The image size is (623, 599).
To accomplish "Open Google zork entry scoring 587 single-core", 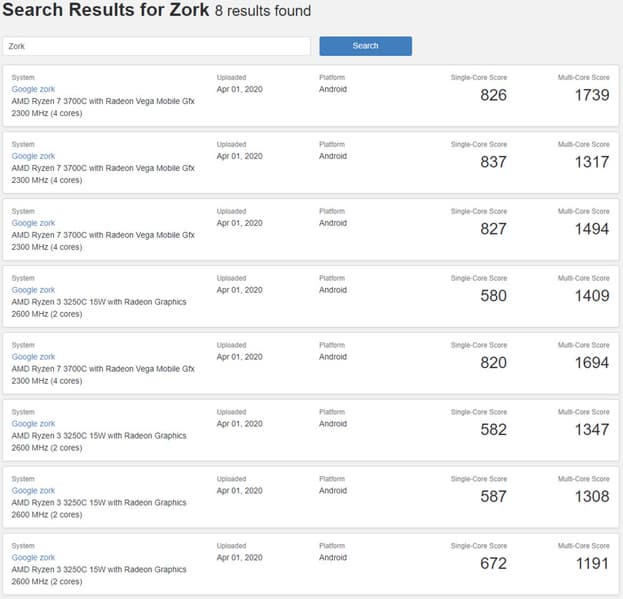I will tap(33, 491).
